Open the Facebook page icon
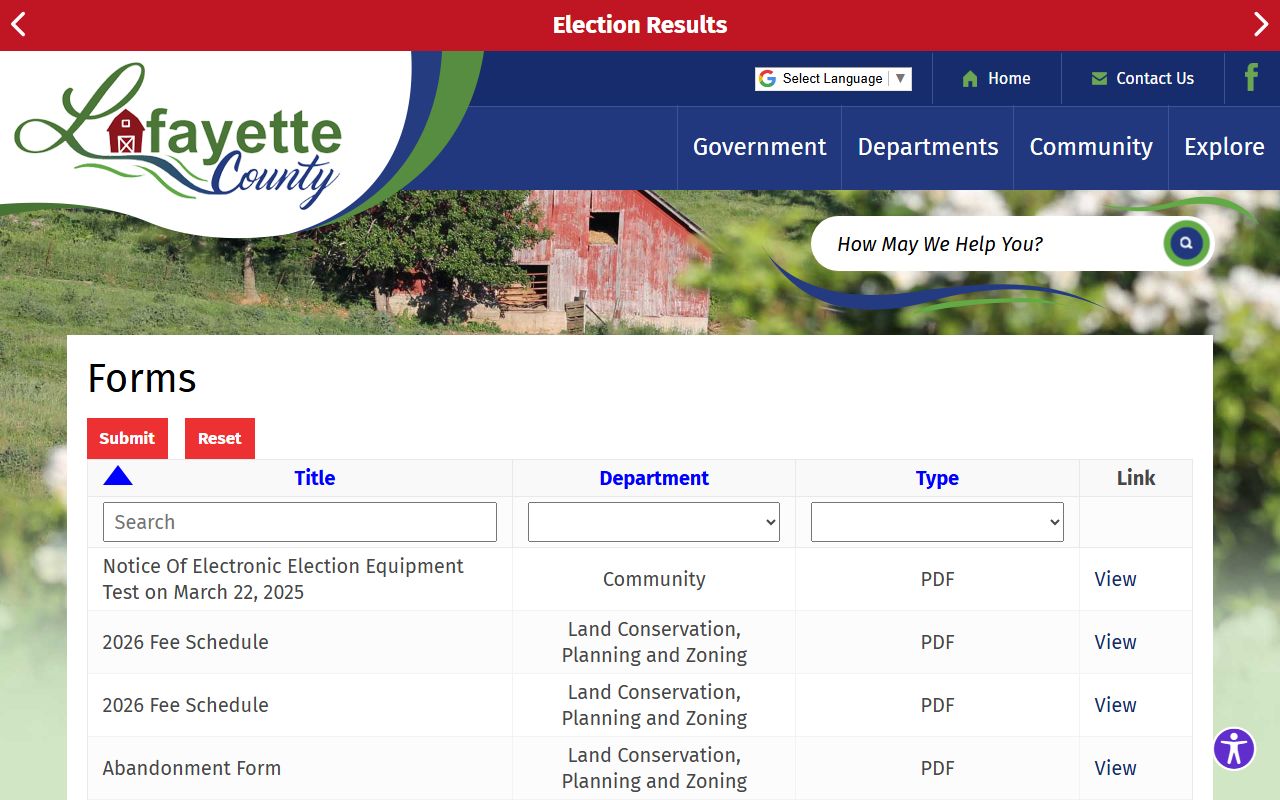Image resolution: width=1280 pixels, height=800 pixels. 1251,78
